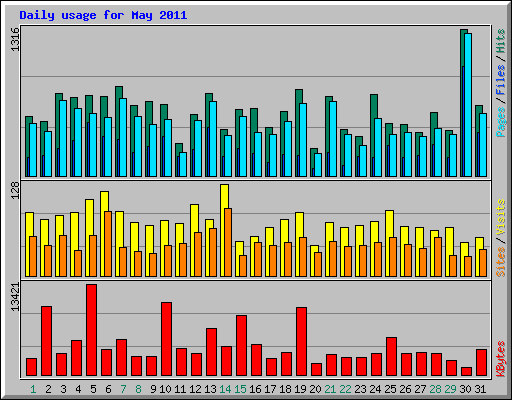This screenshot has height=400, width=512.
Task: Select day 7 on the x-axis
Action: pyautogui.click(x=123, y=389)
